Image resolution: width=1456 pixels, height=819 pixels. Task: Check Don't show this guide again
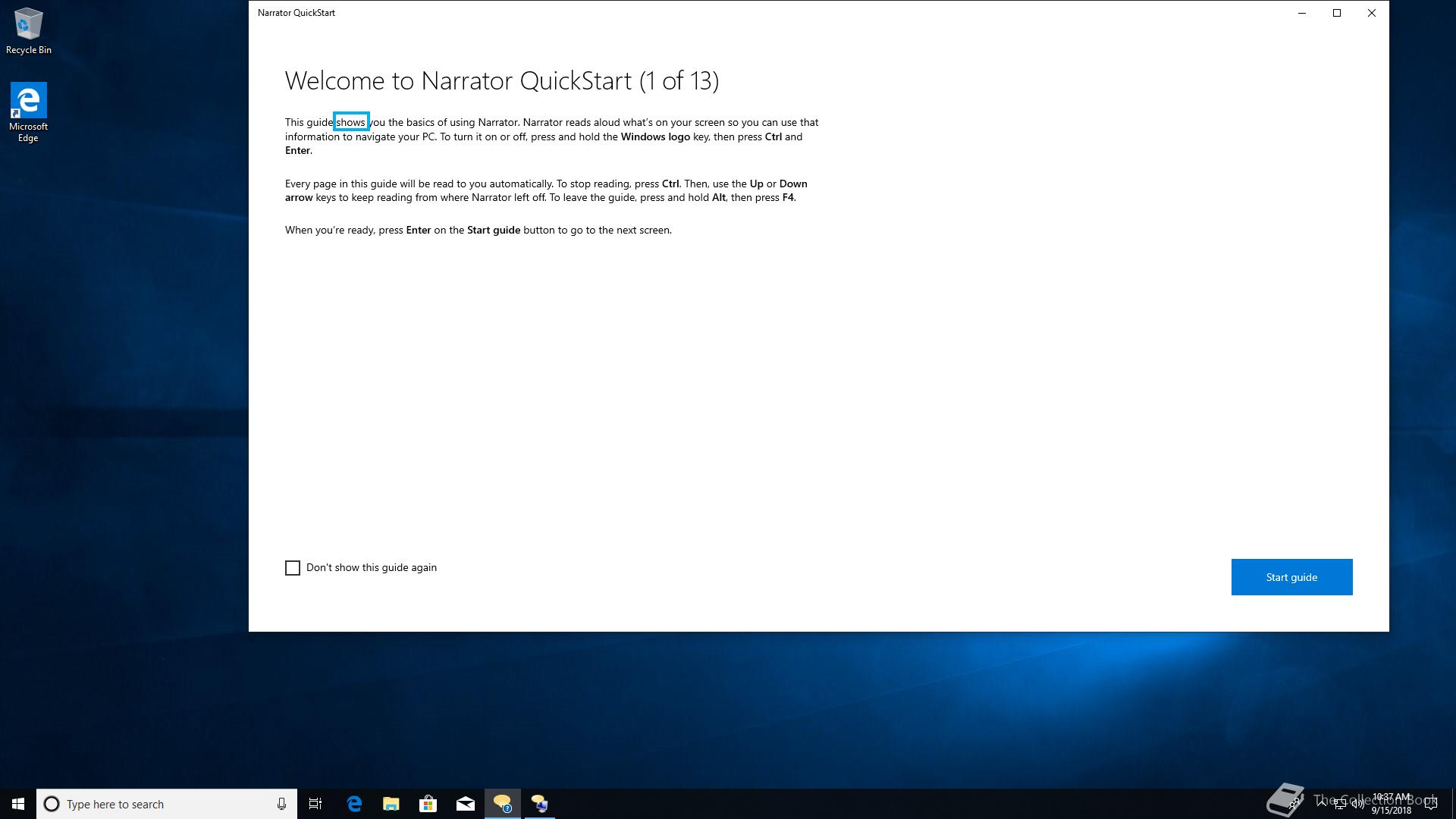tap(293, 568)
